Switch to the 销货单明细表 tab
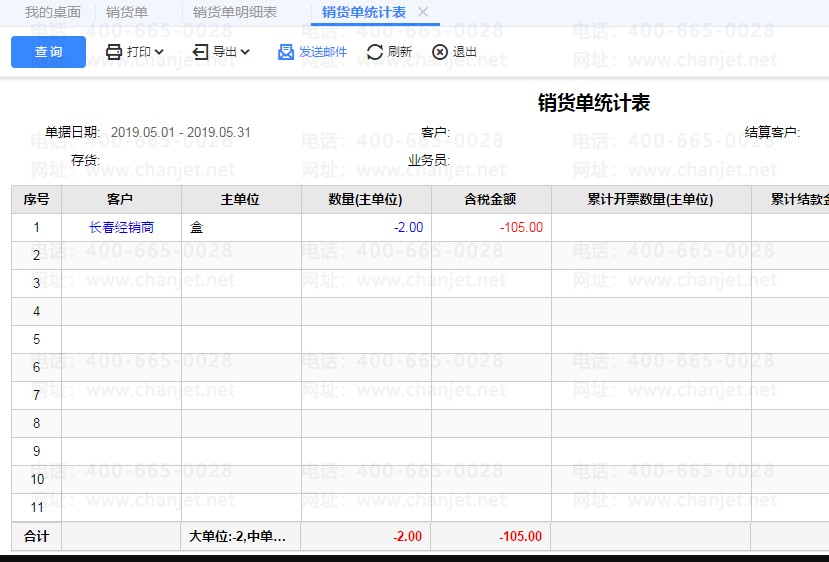 coord(235,12)
